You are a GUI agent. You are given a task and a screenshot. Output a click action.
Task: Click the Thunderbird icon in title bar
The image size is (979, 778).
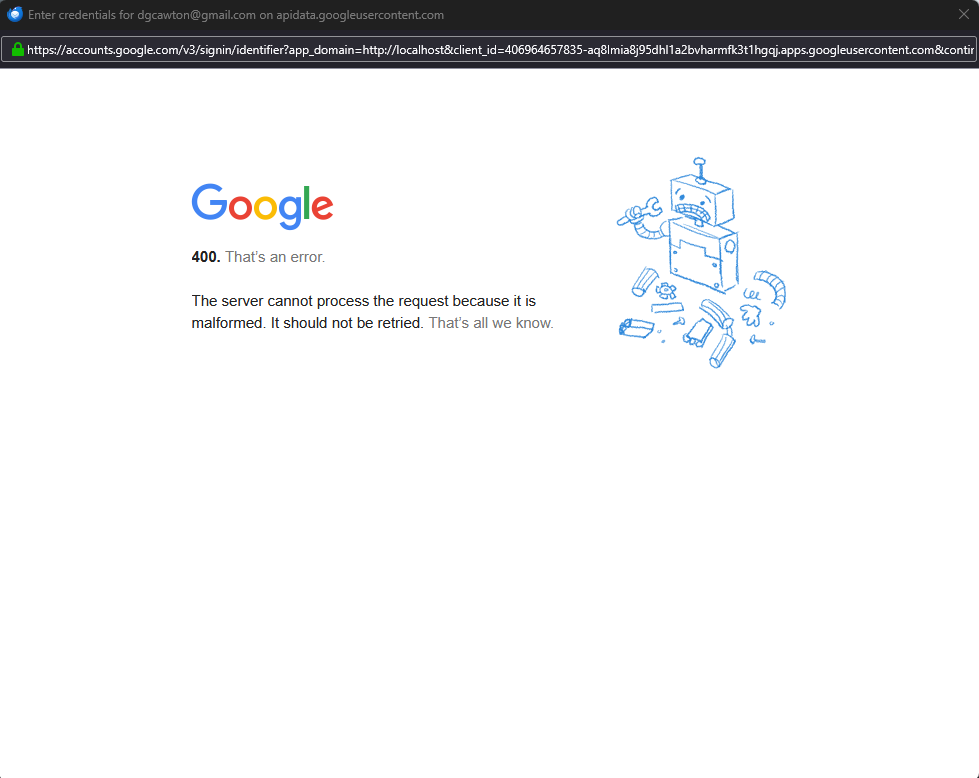coord(14,14)
